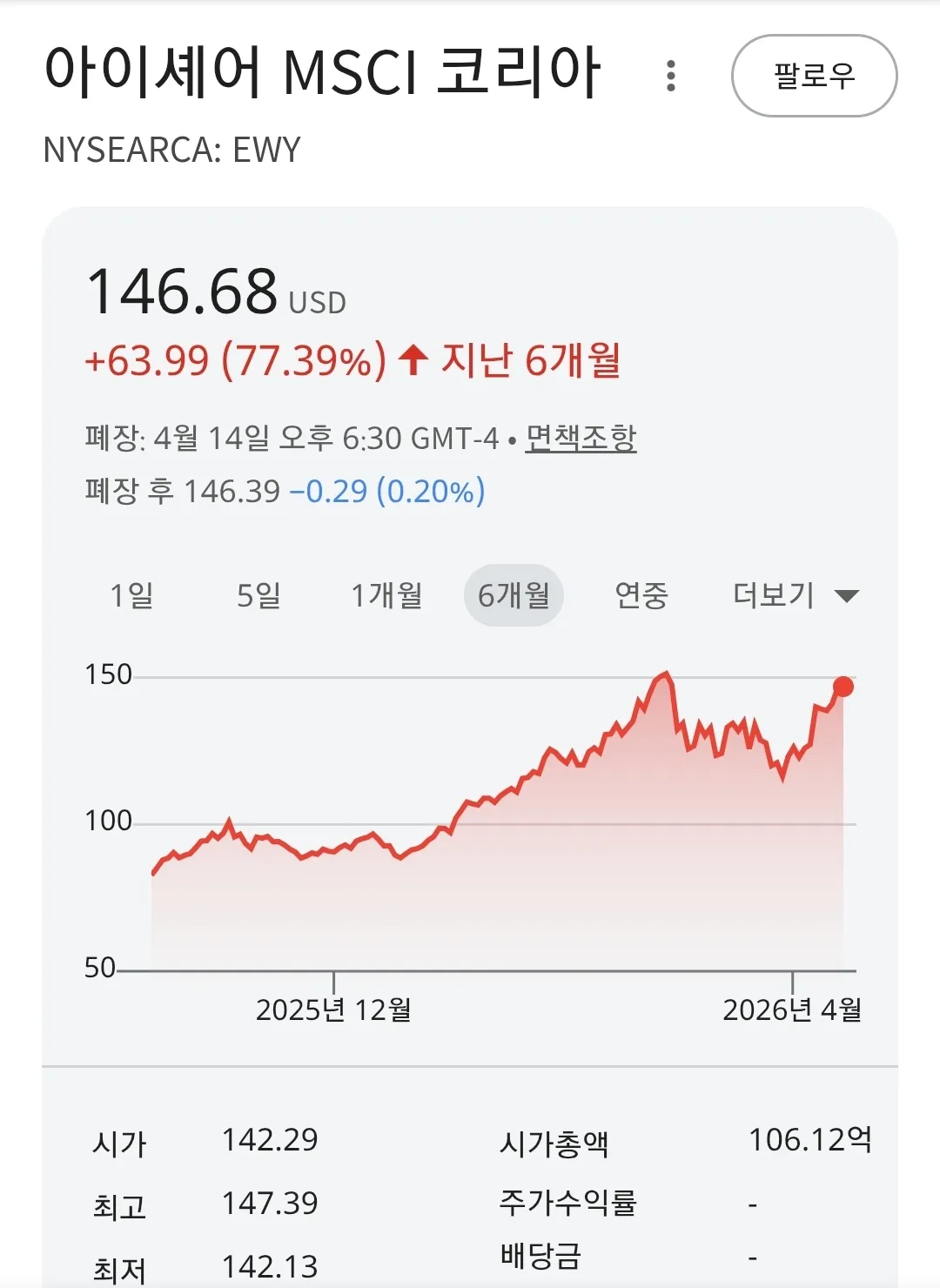Click the after-hours price 146.39 text
940x1288 pixels.
232,492
